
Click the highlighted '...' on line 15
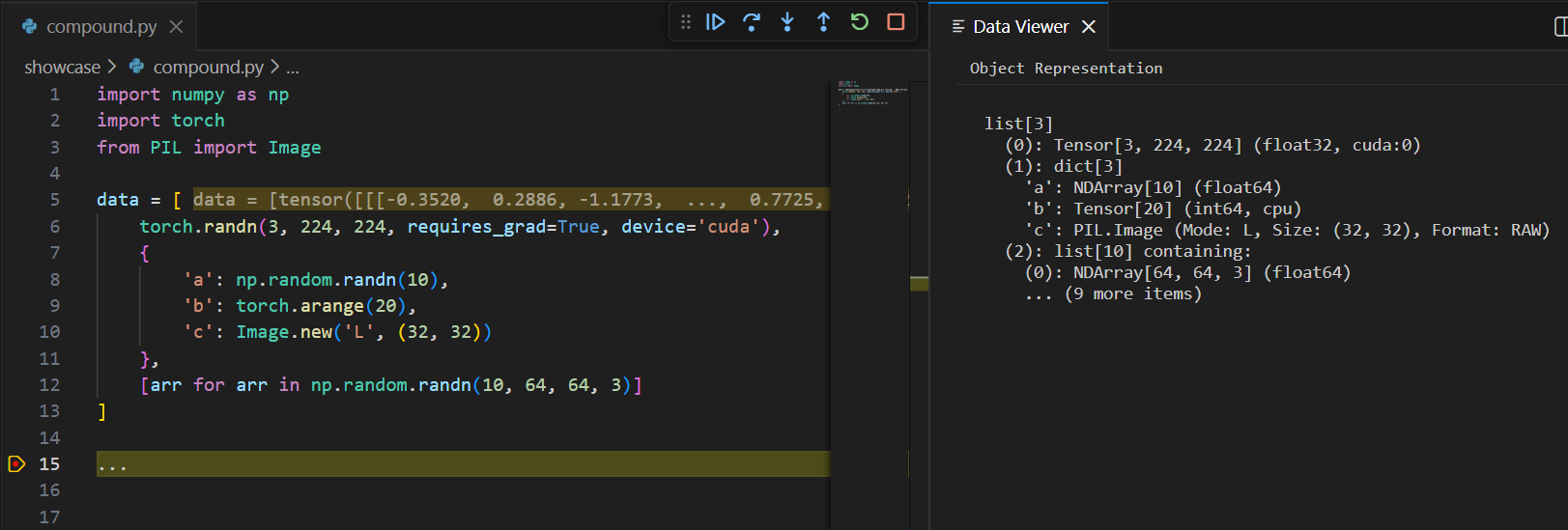click(112, 465)
